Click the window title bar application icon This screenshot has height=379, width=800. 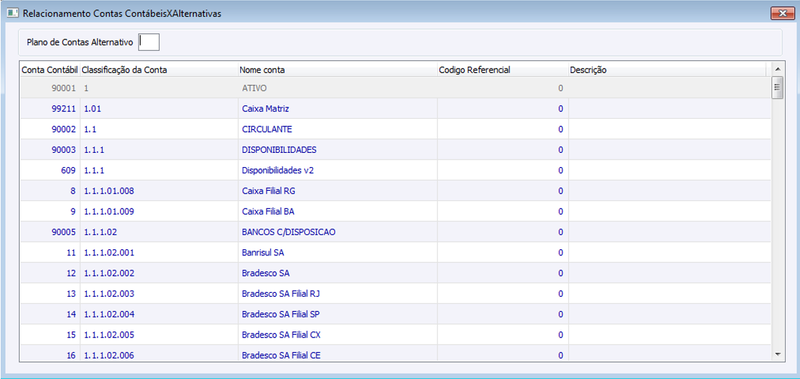pyautogui.click(x=12, y=14)
